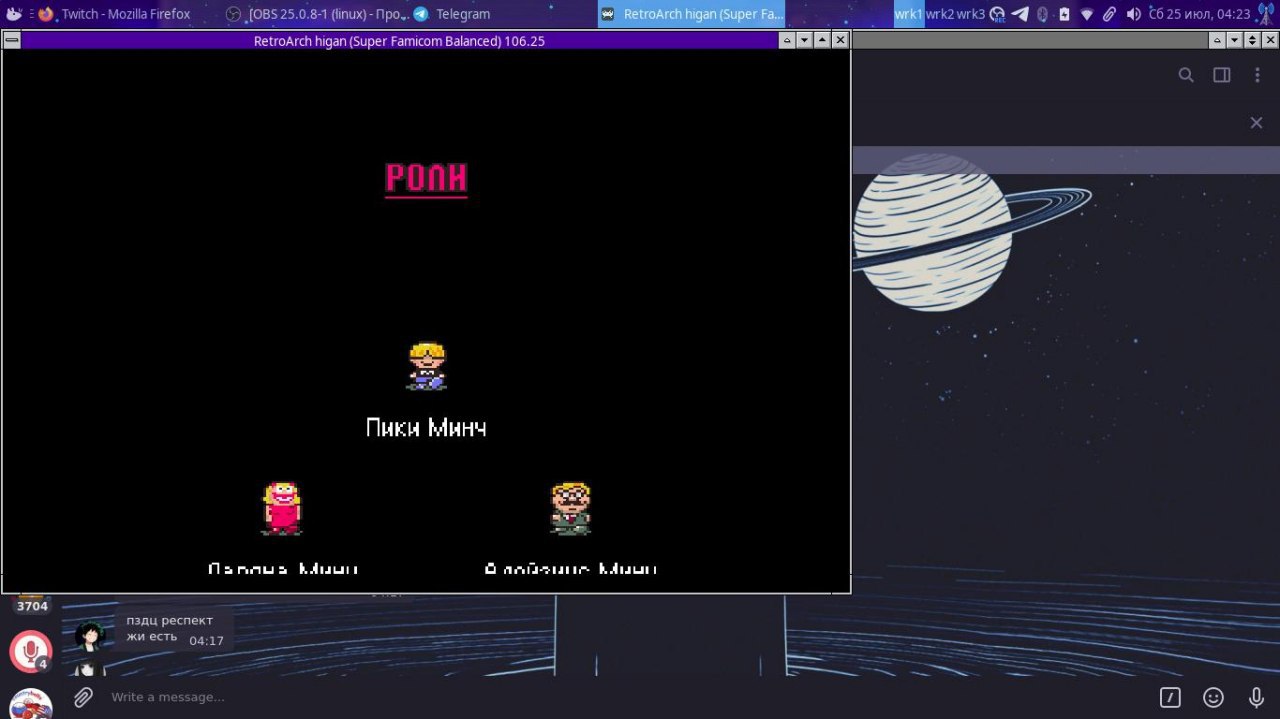Shade the RetroArch window with the up-arrow button
This screenshot has height=719, width=1280.
787,40
